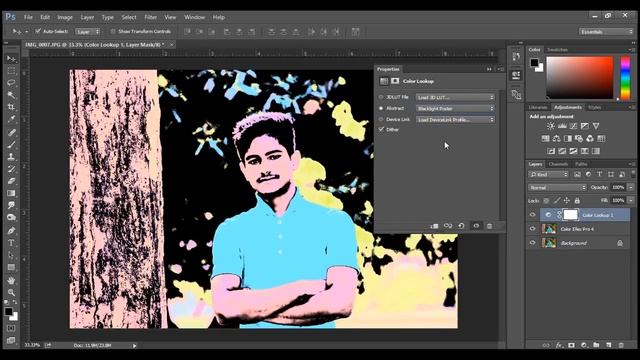Image resolution: width=640 pixels, height=360 pixels.
Task: Hide the Color Efex Pro 4 layer
Action: [532, 229]
